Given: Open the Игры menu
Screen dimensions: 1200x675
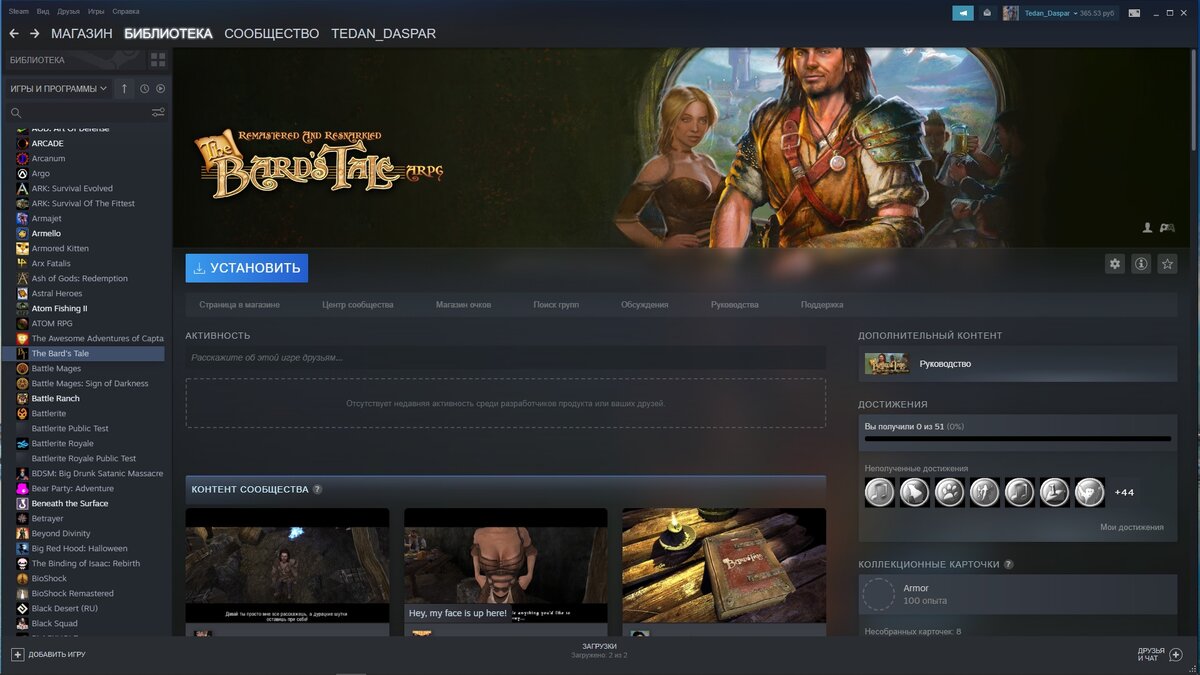Looking at the screenshot, I should pyautogui.click(x=96, y=11).
